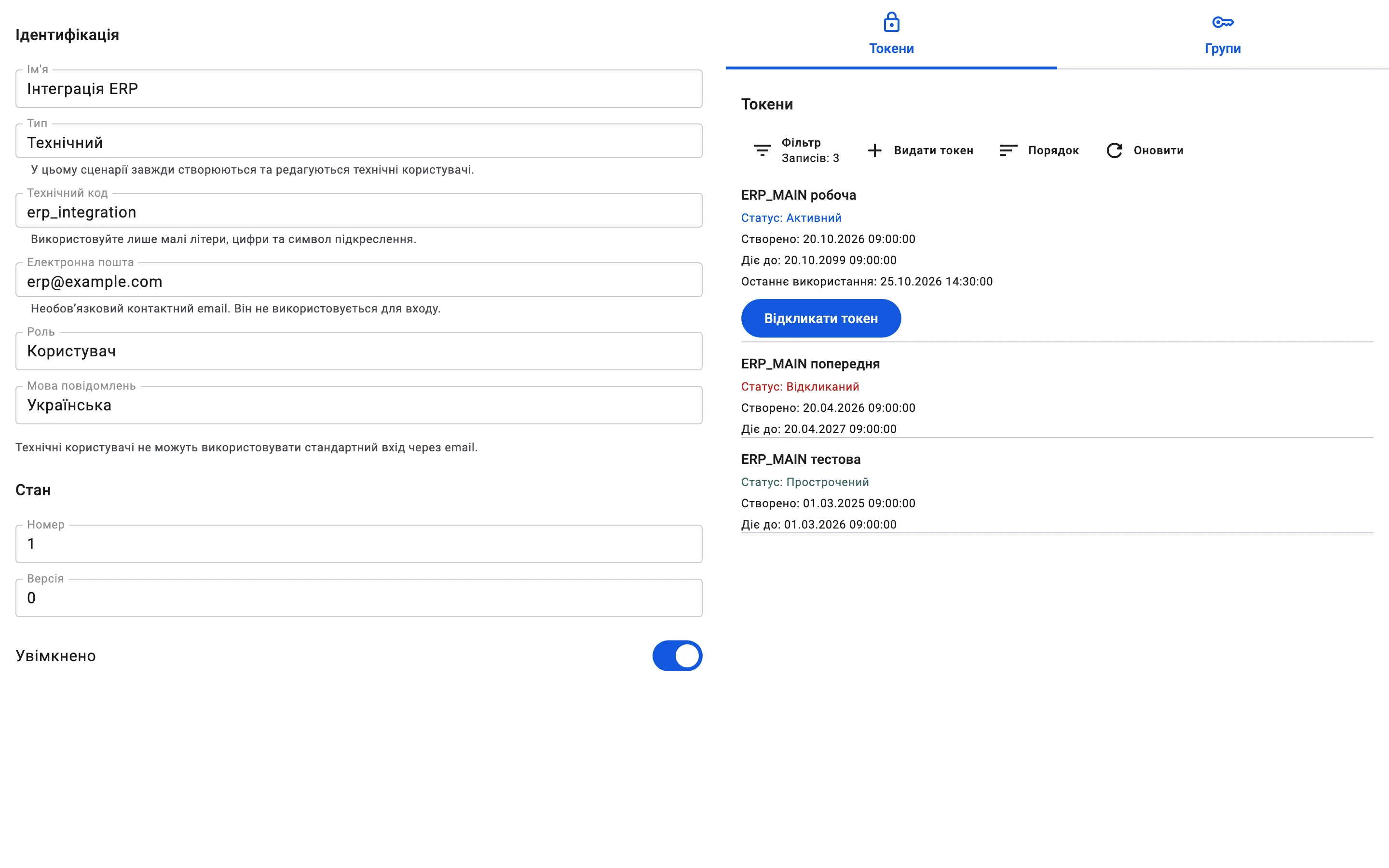This screenshot has width=1389, height=868.
Task: Click the Статус: Прострочений text
Action: (804, 482)
